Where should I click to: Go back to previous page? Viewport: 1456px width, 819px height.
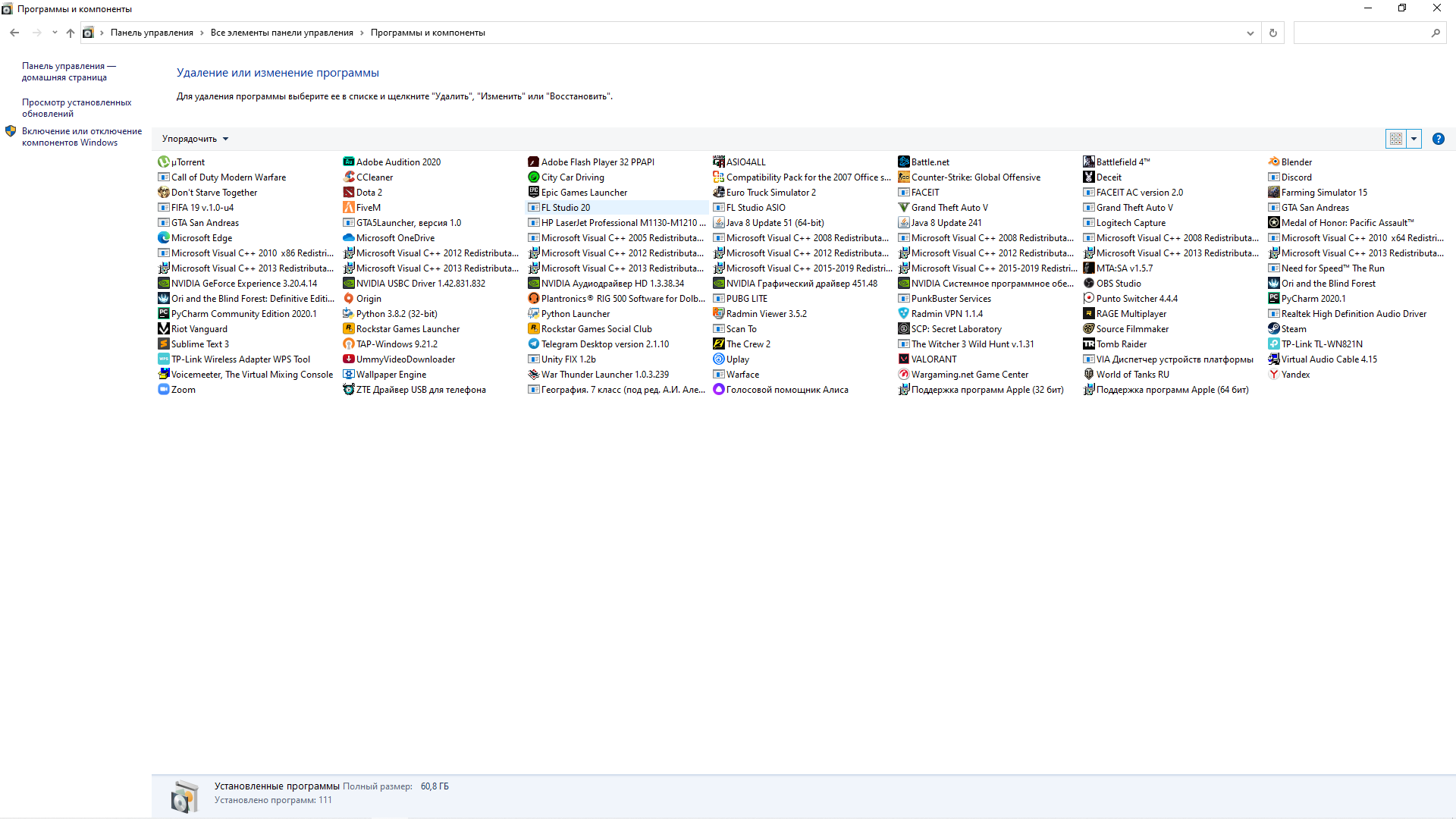point(14,33)
